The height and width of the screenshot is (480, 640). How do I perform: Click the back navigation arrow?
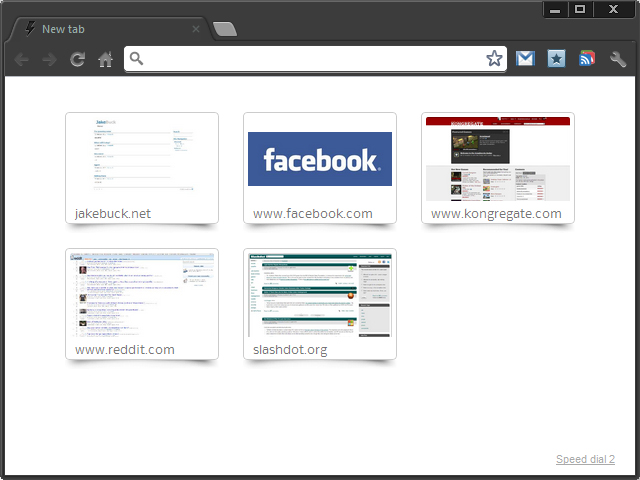click(21, 60)
